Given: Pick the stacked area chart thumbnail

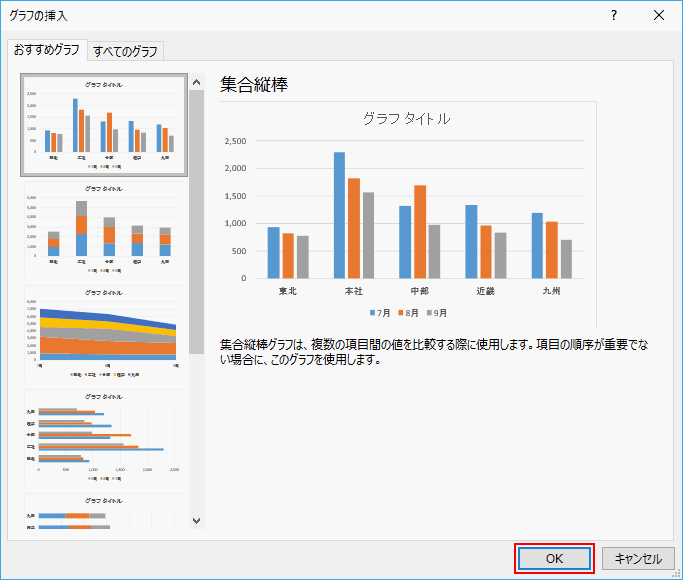Looking at the screenshot, I should [104, 333].
